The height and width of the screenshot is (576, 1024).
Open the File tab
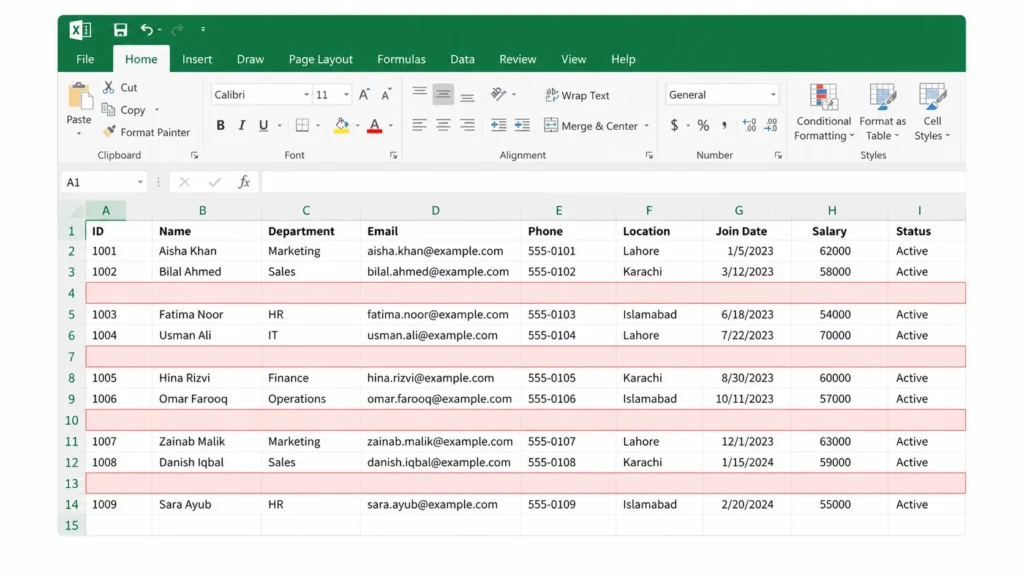point(85,59)
